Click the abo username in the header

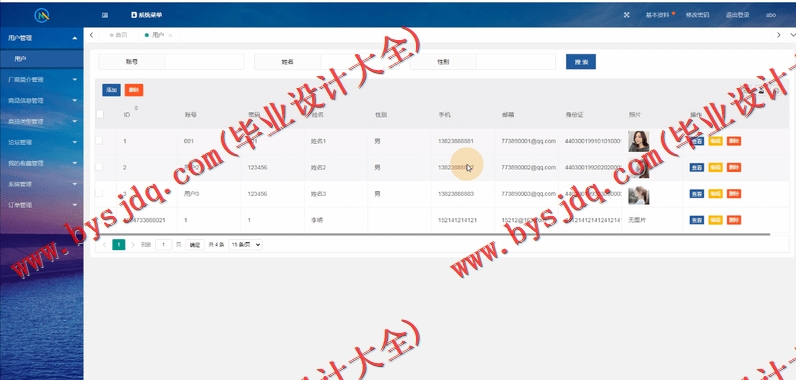(771, 15)
